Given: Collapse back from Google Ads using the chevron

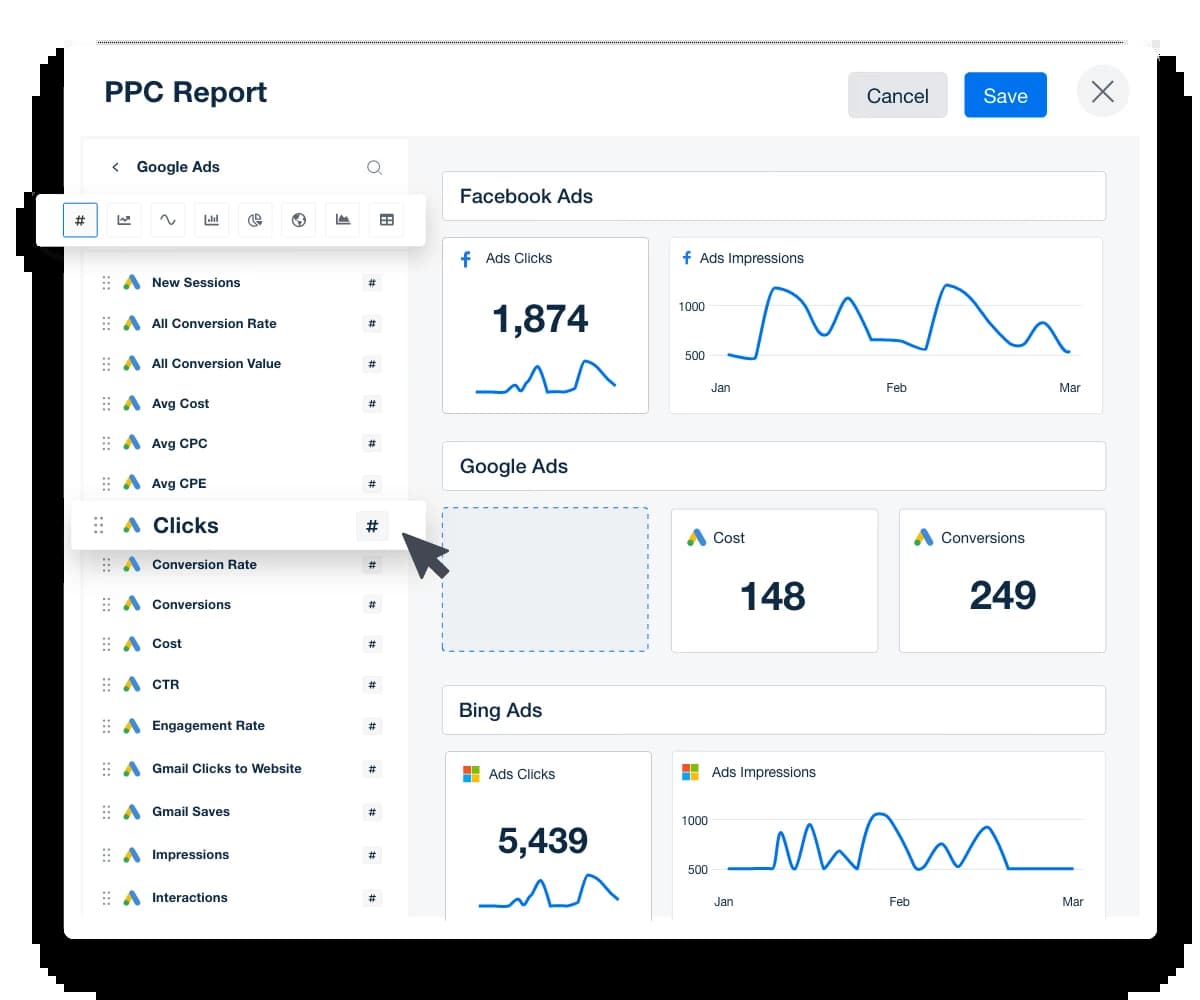Looking at the screenshot, I should [x=115, y=167].
